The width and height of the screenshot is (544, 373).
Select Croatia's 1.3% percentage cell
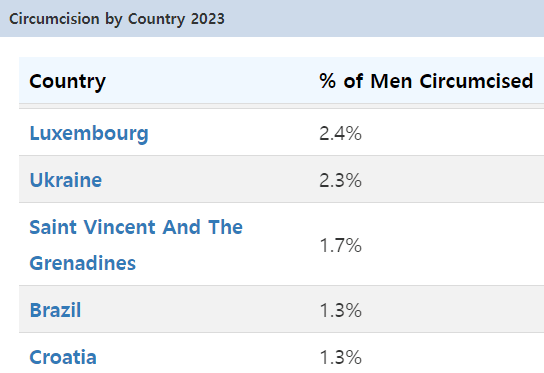pos(340,357)
